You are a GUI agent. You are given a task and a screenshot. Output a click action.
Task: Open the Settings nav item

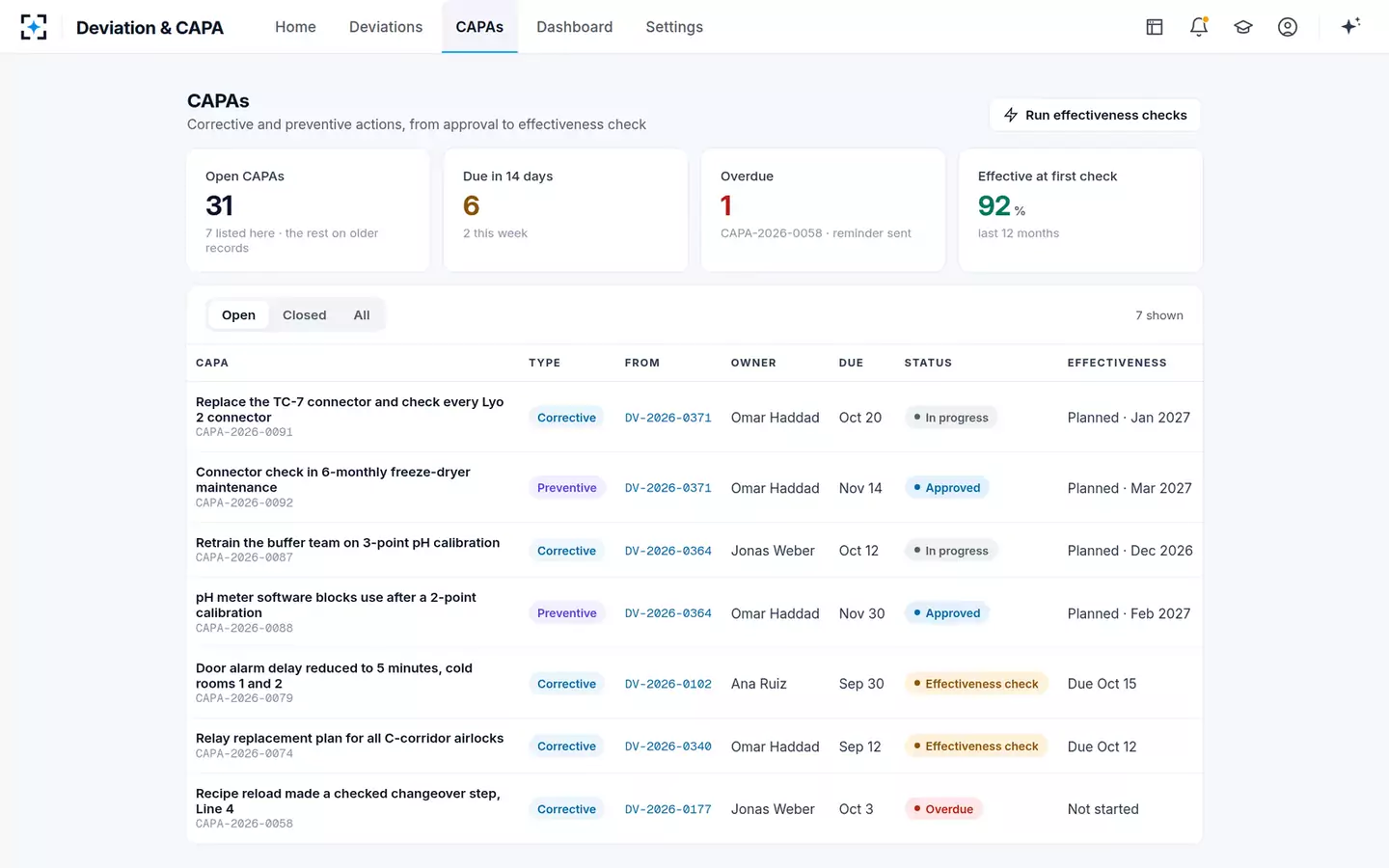click(674, 27)
